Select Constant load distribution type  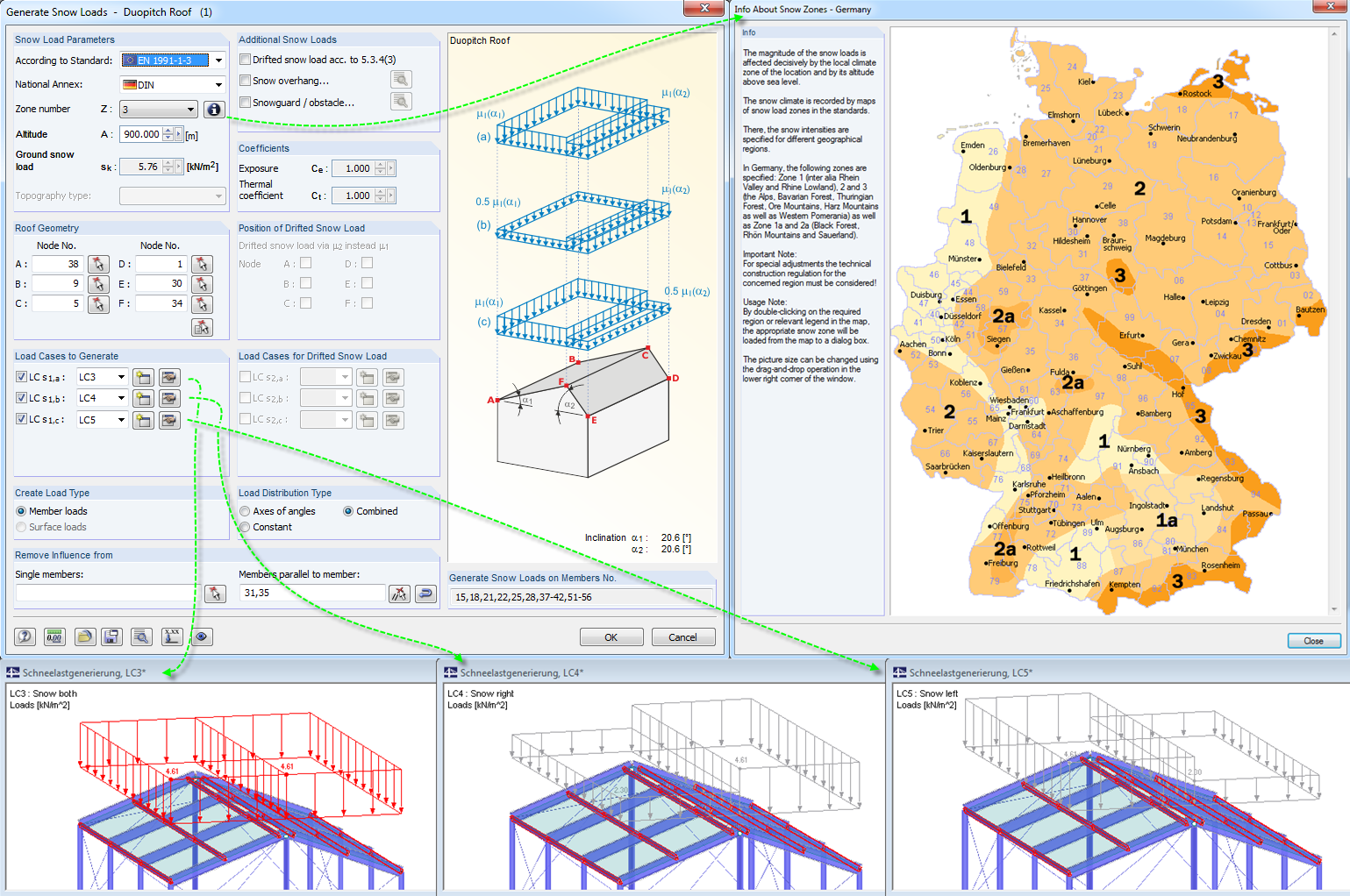[245, 527]
